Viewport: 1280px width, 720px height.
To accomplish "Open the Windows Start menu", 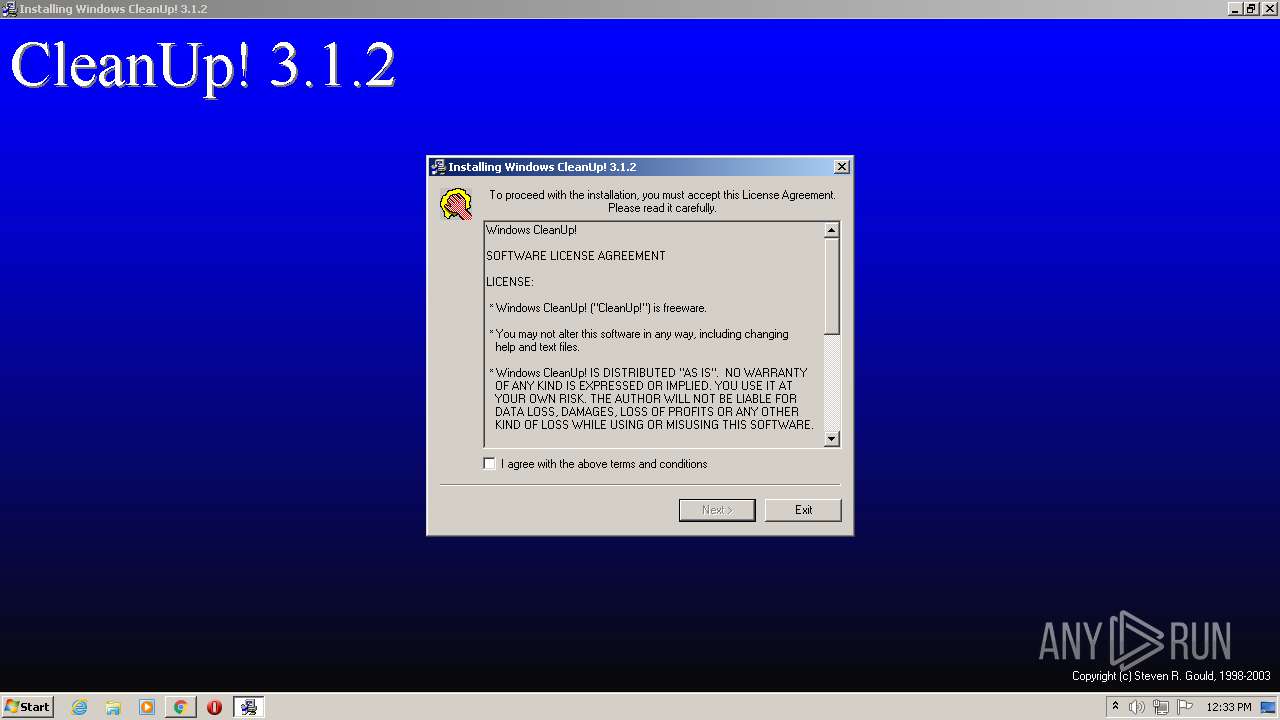I will coord(28,707).
